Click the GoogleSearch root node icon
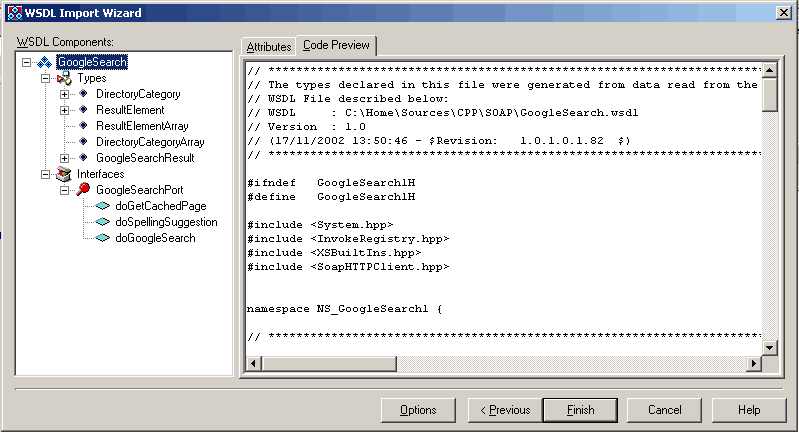The image size is (799, 432). (x=44, y=62)
